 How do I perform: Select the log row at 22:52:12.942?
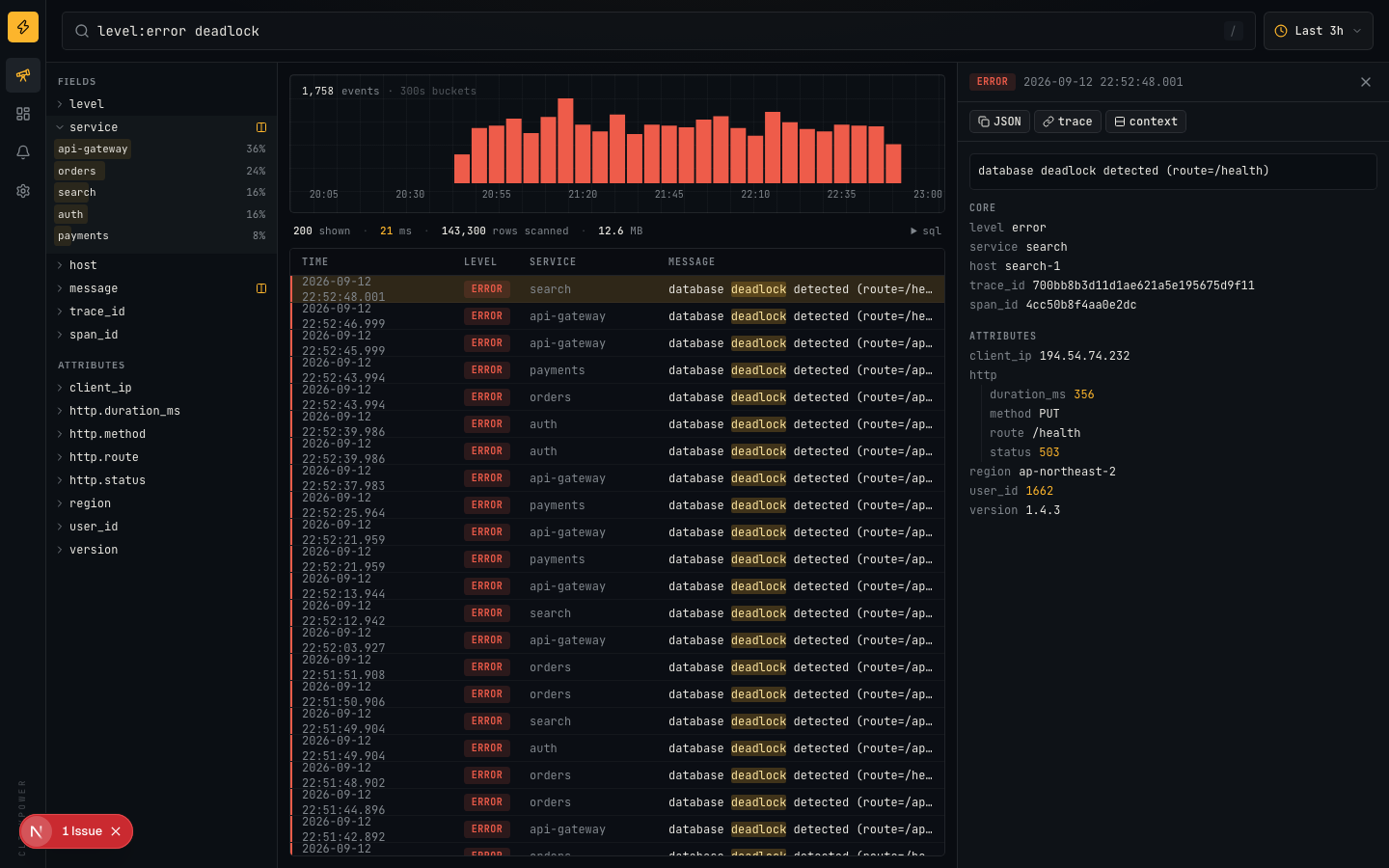(617, 613)
